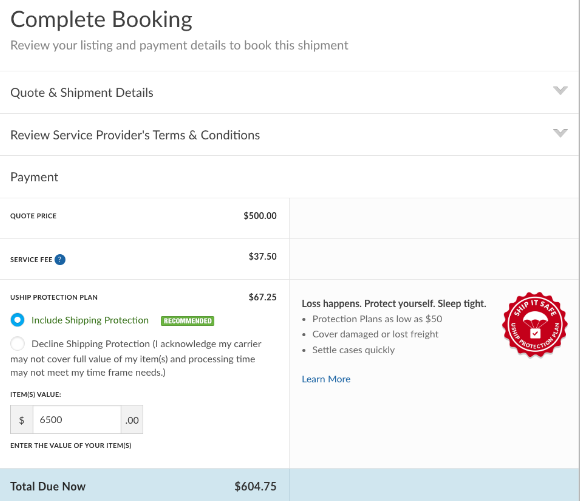Click the Service Fee help question icon
582x501 pixels.
pyautogui.click(x=60, y=259)
